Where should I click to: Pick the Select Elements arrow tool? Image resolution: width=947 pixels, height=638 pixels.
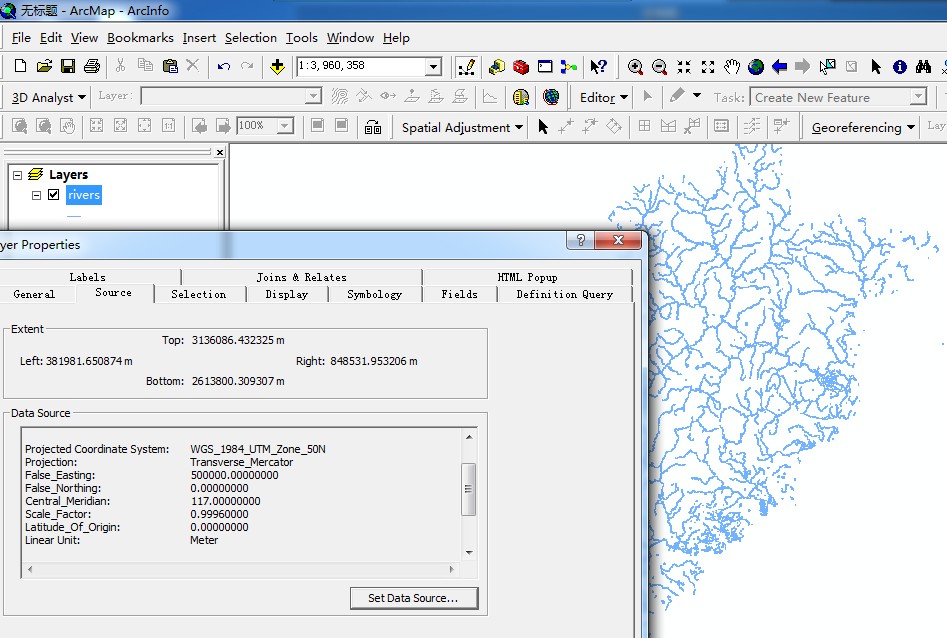876,66
